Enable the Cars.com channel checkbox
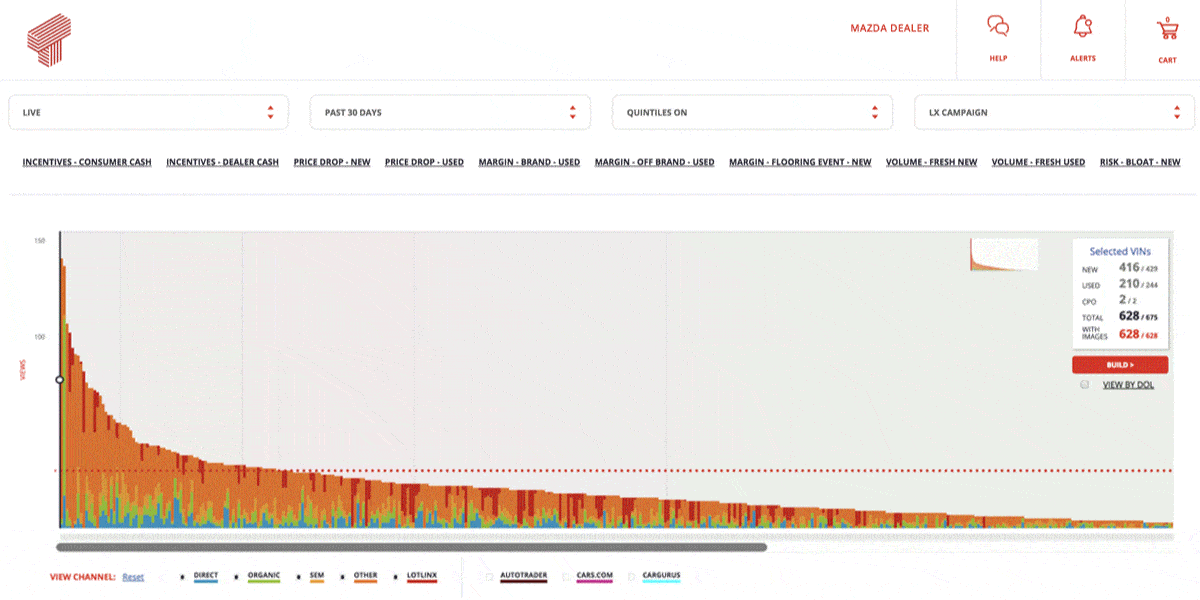 pos(566,577)
